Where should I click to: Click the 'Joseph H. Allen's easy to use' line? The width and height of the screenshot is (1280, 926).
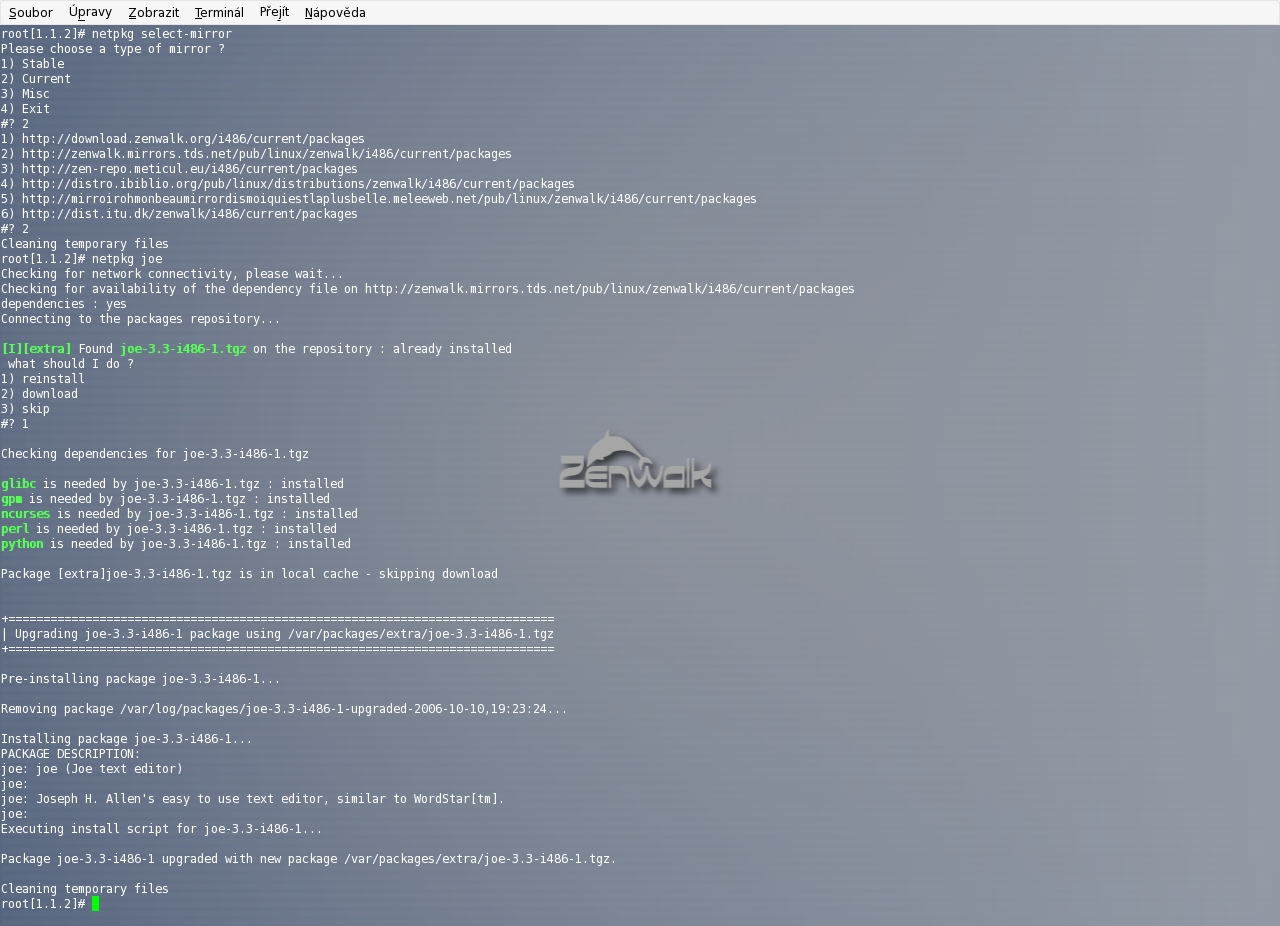click(x=253, y=799)
